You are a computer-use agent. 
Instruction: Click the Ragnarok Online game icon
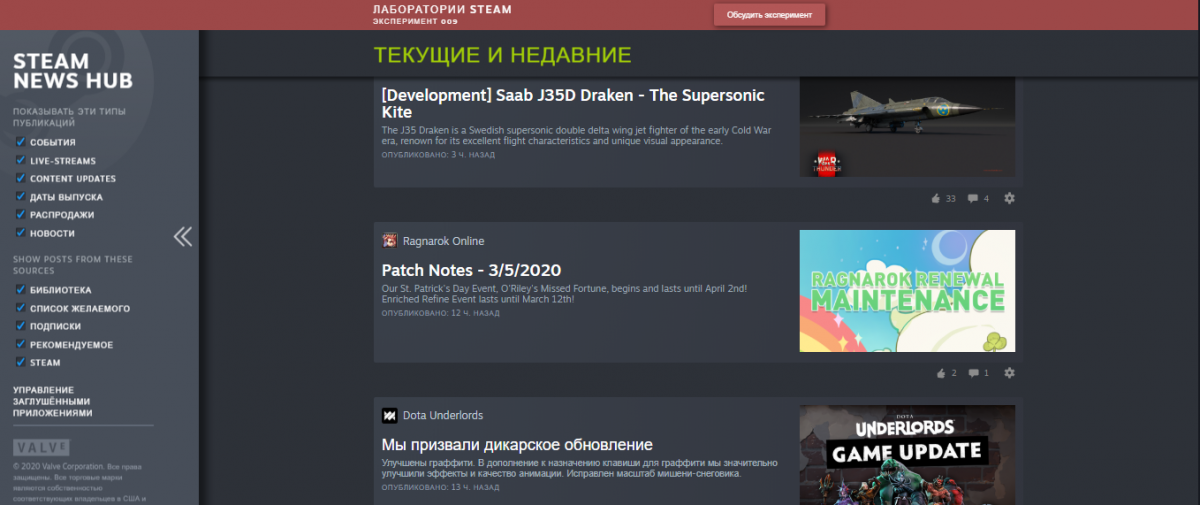(x=390, y=241)
